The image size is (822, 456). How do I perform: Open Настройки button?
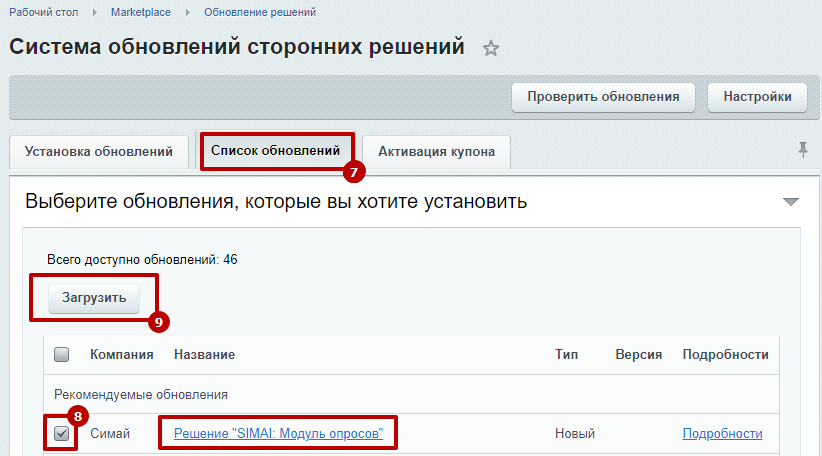coord(758,97)
